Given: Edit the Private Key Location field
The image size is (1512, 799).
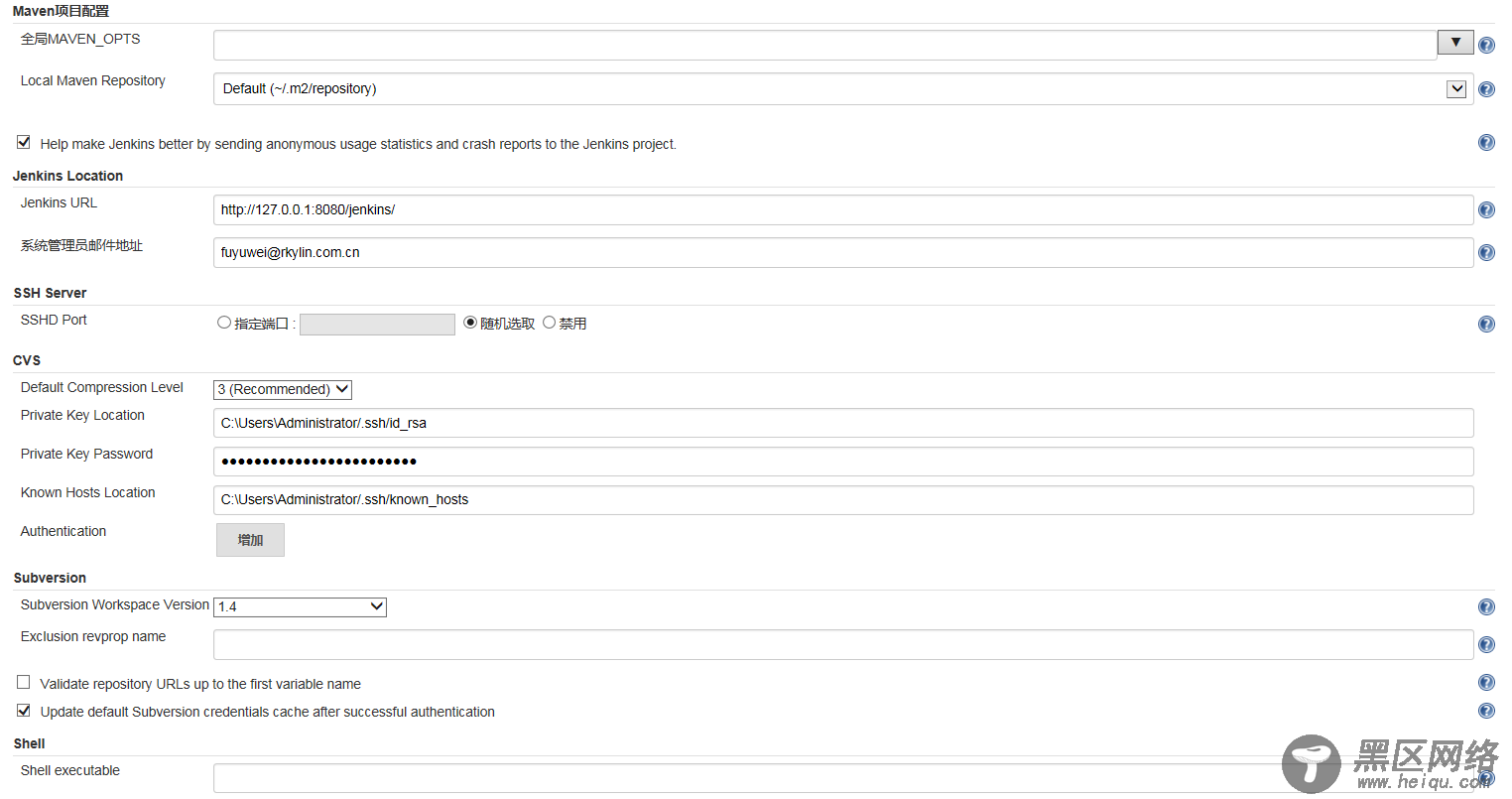Looking at the screenshot, I should point(843,423).
